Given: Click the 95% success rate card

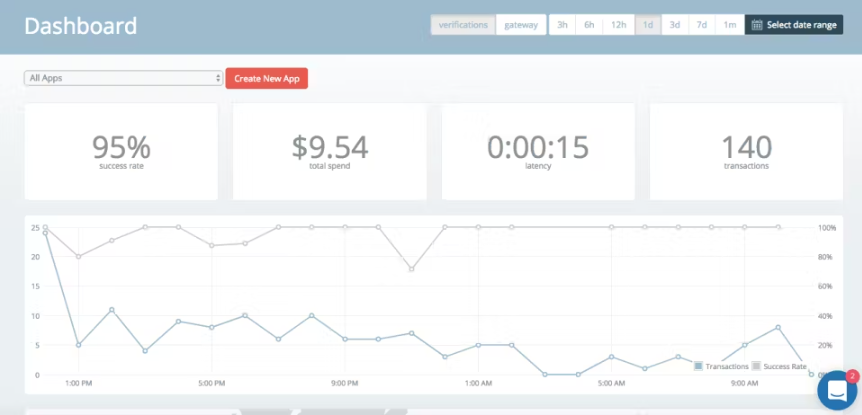Looking at the screenshot, I should (120, 151).
